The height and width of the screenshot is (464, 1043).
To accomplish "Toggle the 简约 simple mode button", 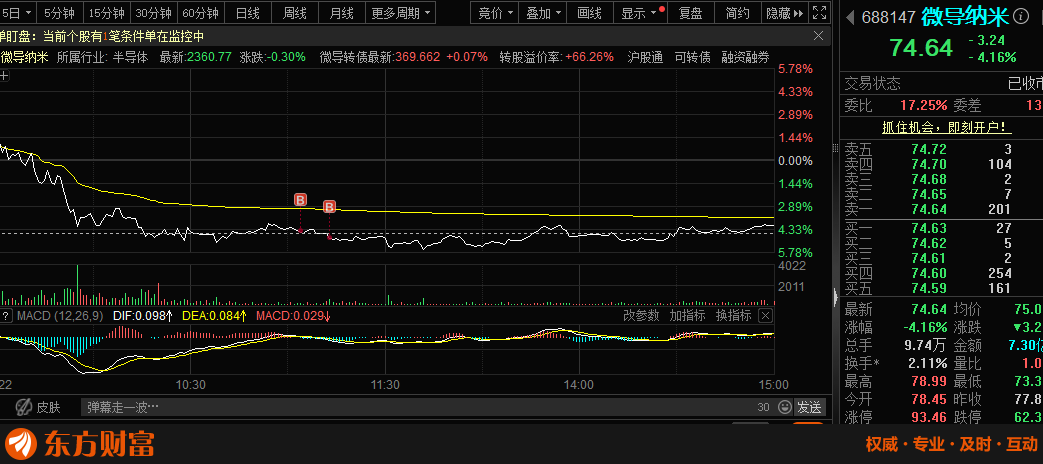I will point(738,13).
